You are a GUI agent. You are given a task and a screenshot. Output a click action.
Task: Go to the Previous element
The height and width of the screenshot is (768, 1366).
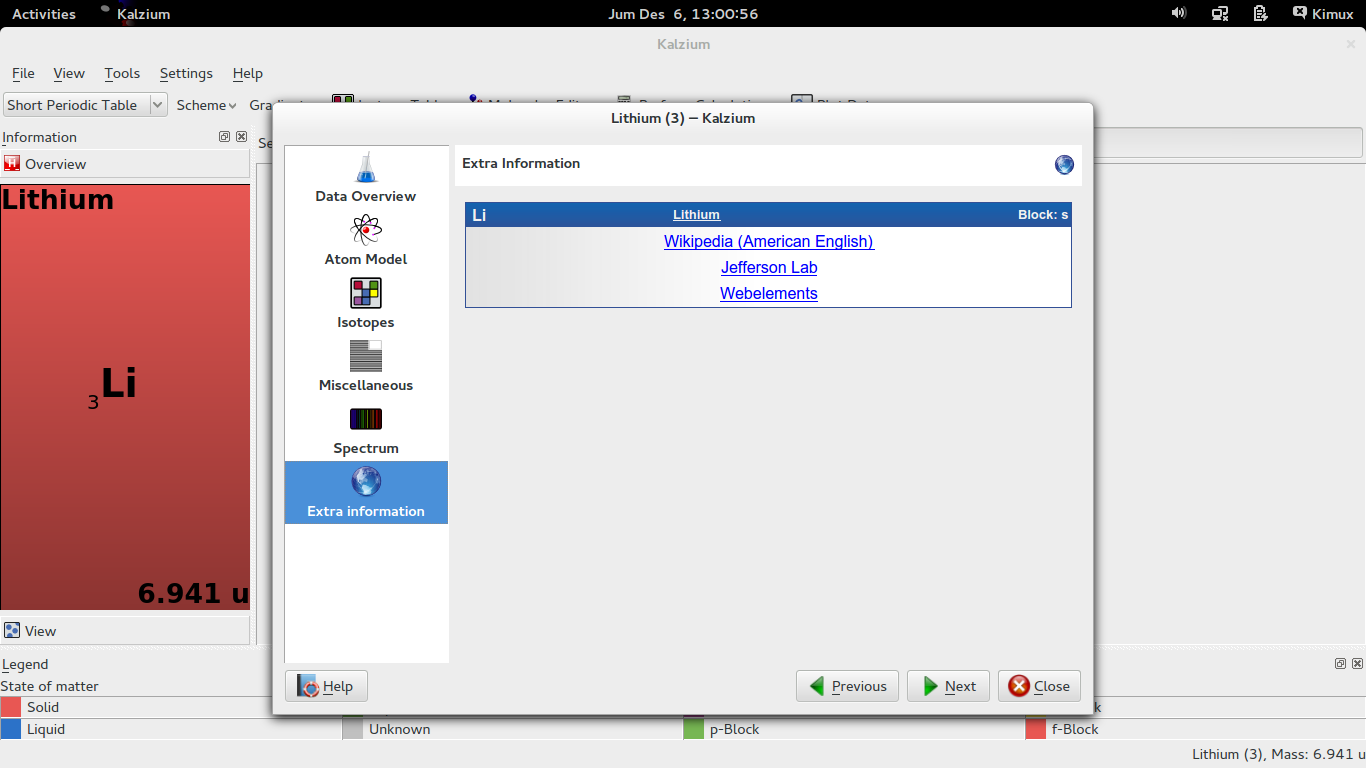(x=847, y=686)
